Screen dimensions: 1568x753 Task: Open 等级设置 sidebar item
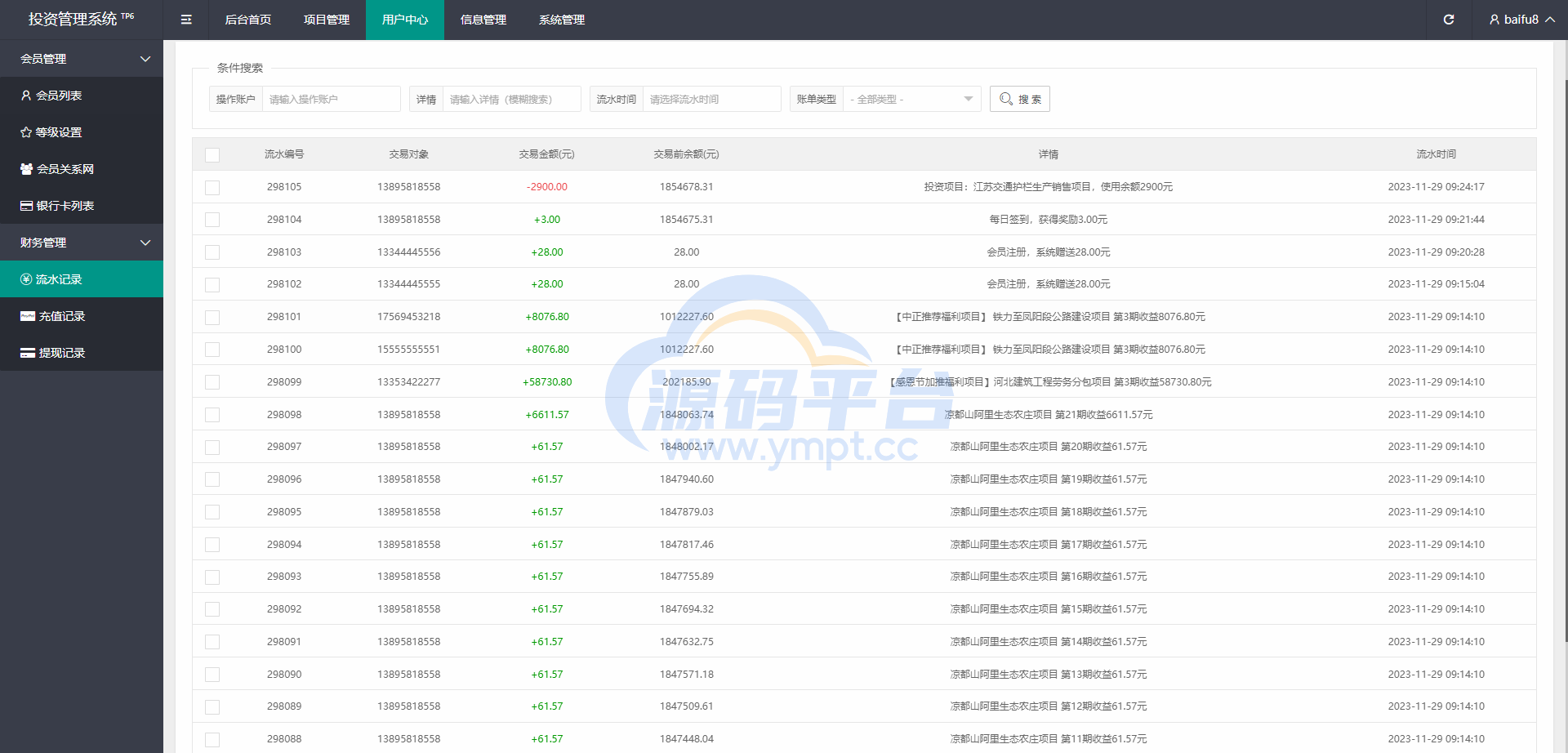click(82, 132)
